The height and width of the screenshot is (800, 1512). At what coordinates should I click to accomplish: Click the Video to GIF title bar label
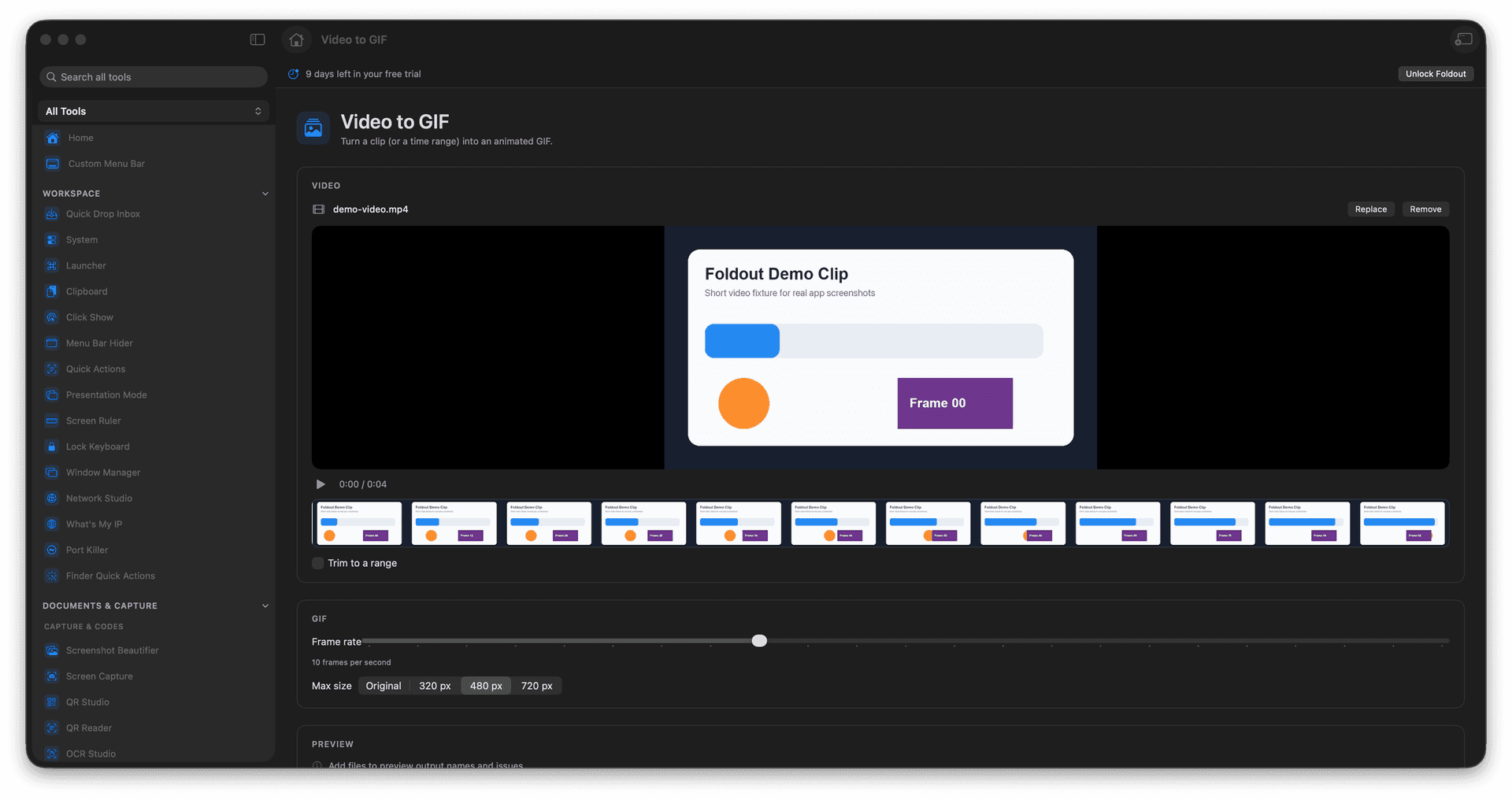(x=354, y=40)
